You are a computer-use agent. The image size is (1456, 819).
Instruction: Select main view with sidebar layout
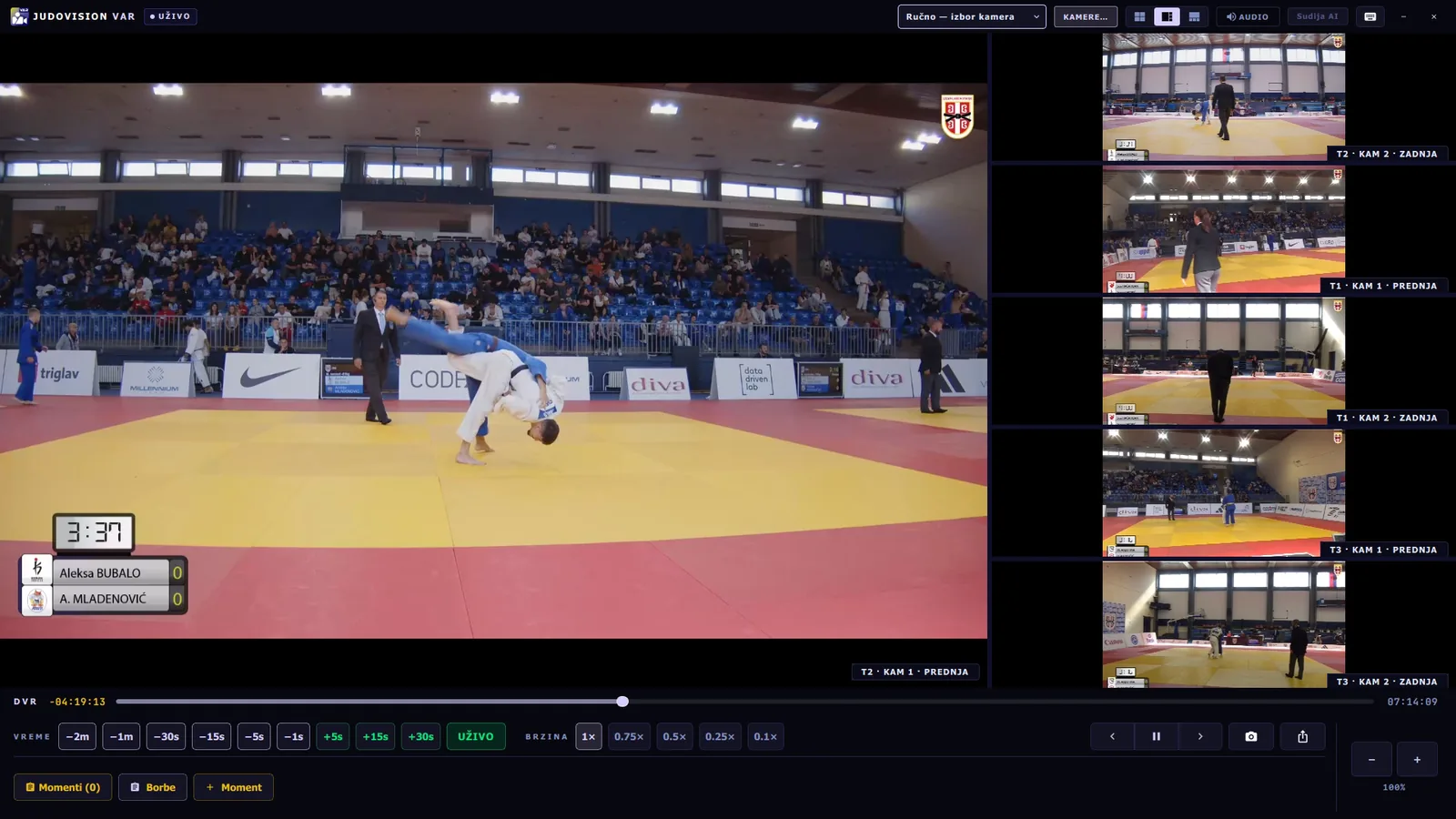pos(1167,16)
